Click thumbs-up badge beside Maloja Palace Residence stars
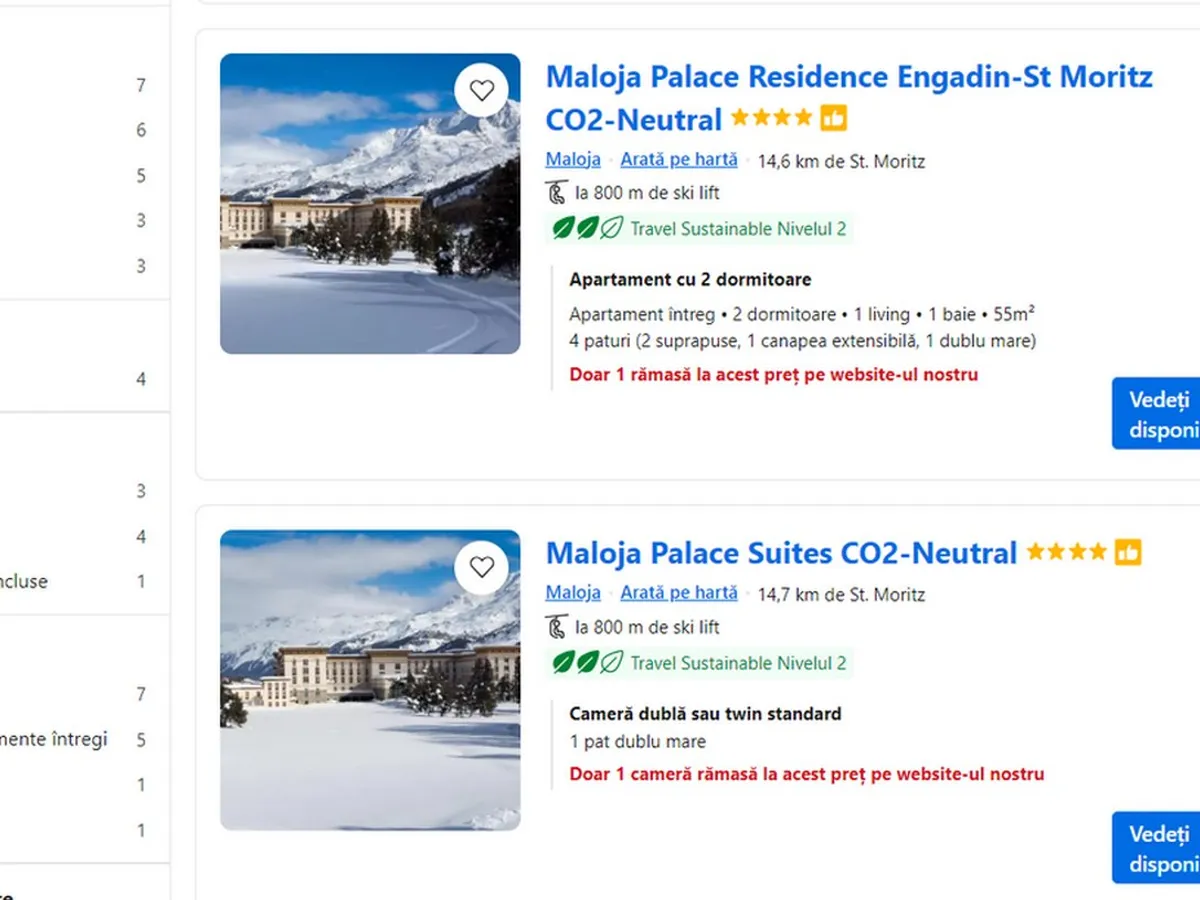 [x=834, y=118]
